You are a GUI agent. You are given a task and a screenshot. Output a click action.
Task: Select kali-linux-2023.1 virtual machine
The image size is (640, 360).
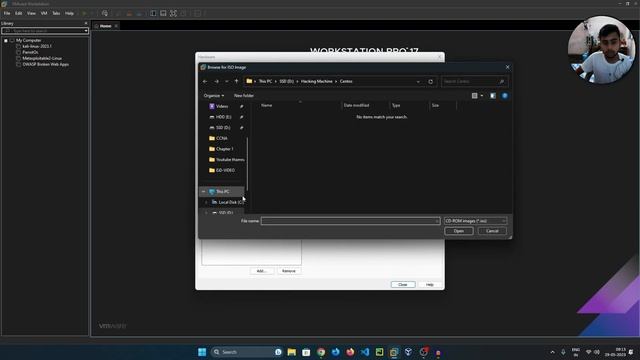37,47
